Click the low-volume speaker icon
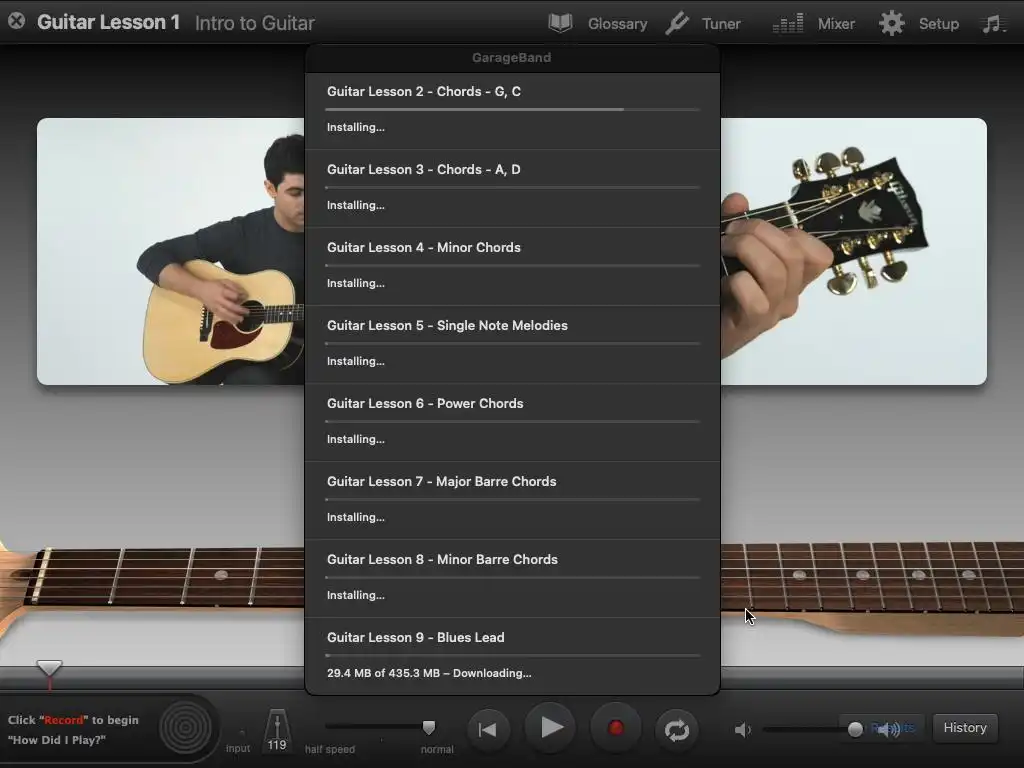The width and height of the screenshot is (1024, 768). tap(742, 729)
